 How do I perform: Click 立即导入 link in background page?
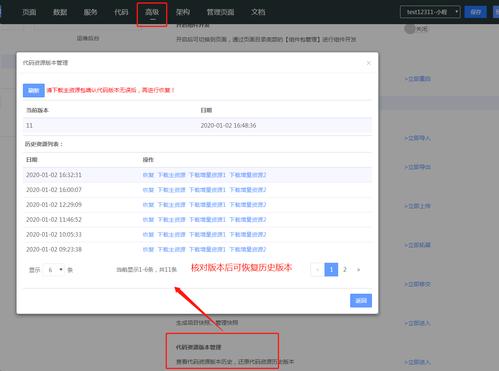pyautogui.click(x=418, y=138)
